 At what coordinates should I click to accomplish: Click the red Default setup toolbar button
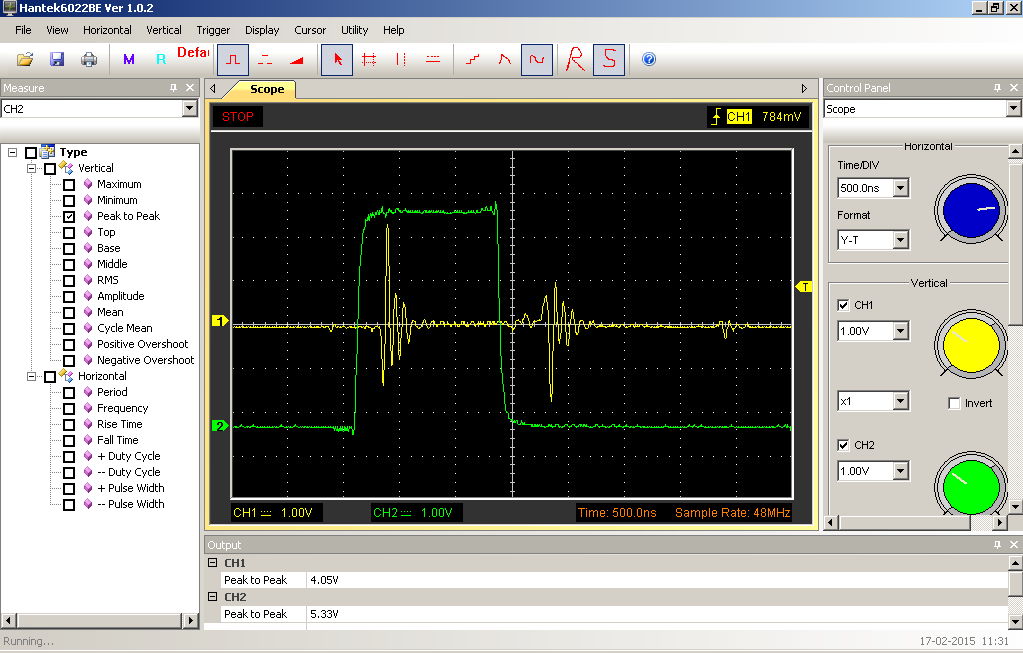click(x=192, y=52)
